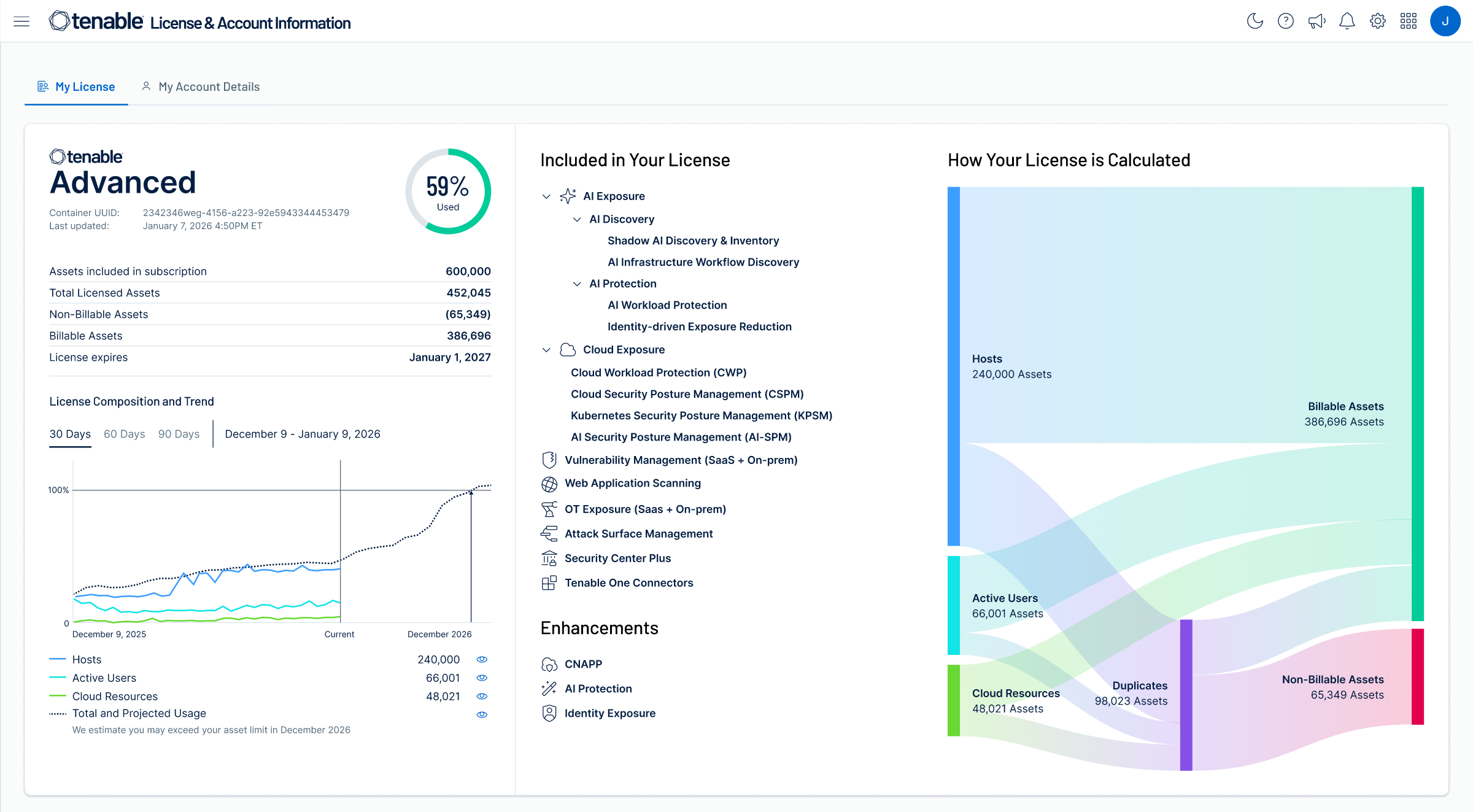1473x812 pixels.
Task: Select the 60 Days range
Action: pos(124,434)
